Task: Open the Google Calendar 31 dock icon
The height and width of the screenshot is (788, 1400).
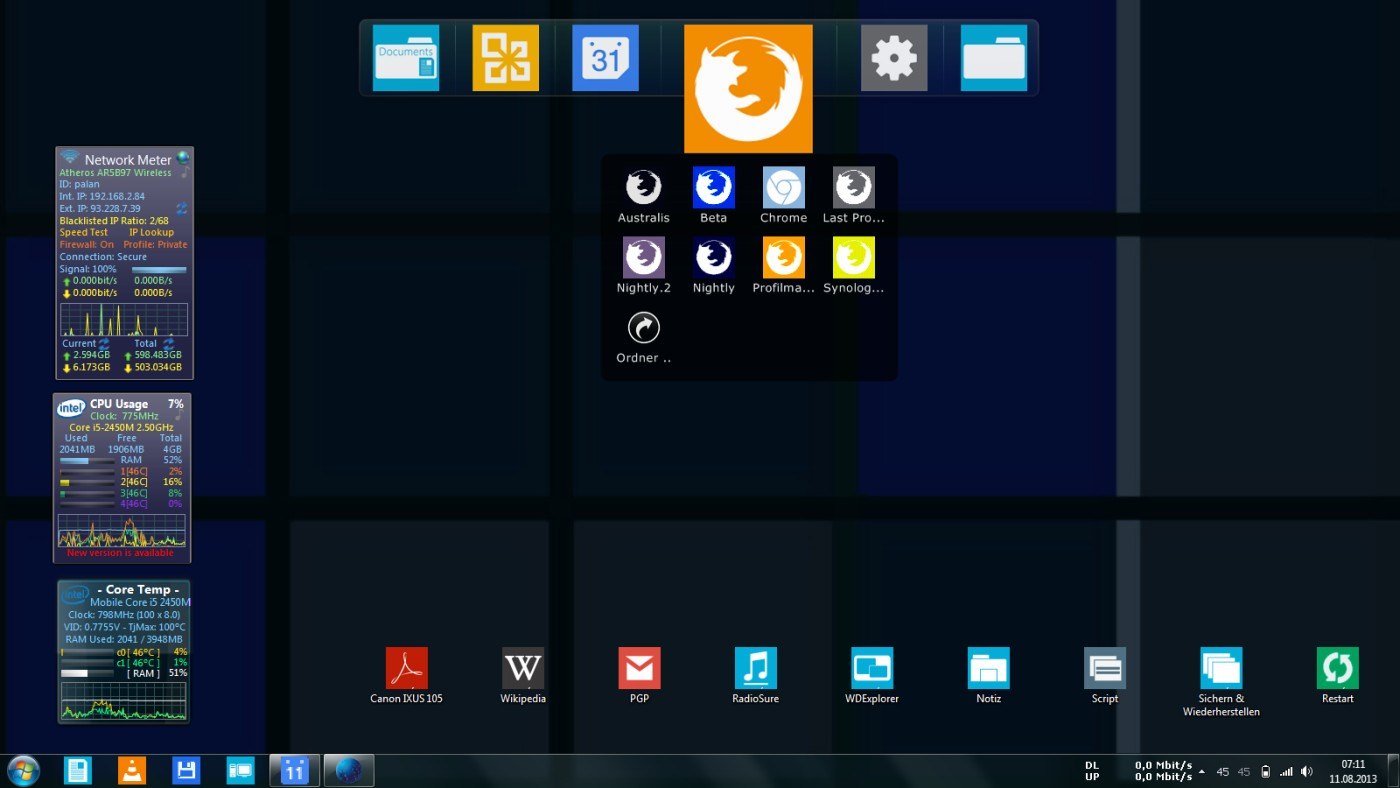Action: [605, 58]
